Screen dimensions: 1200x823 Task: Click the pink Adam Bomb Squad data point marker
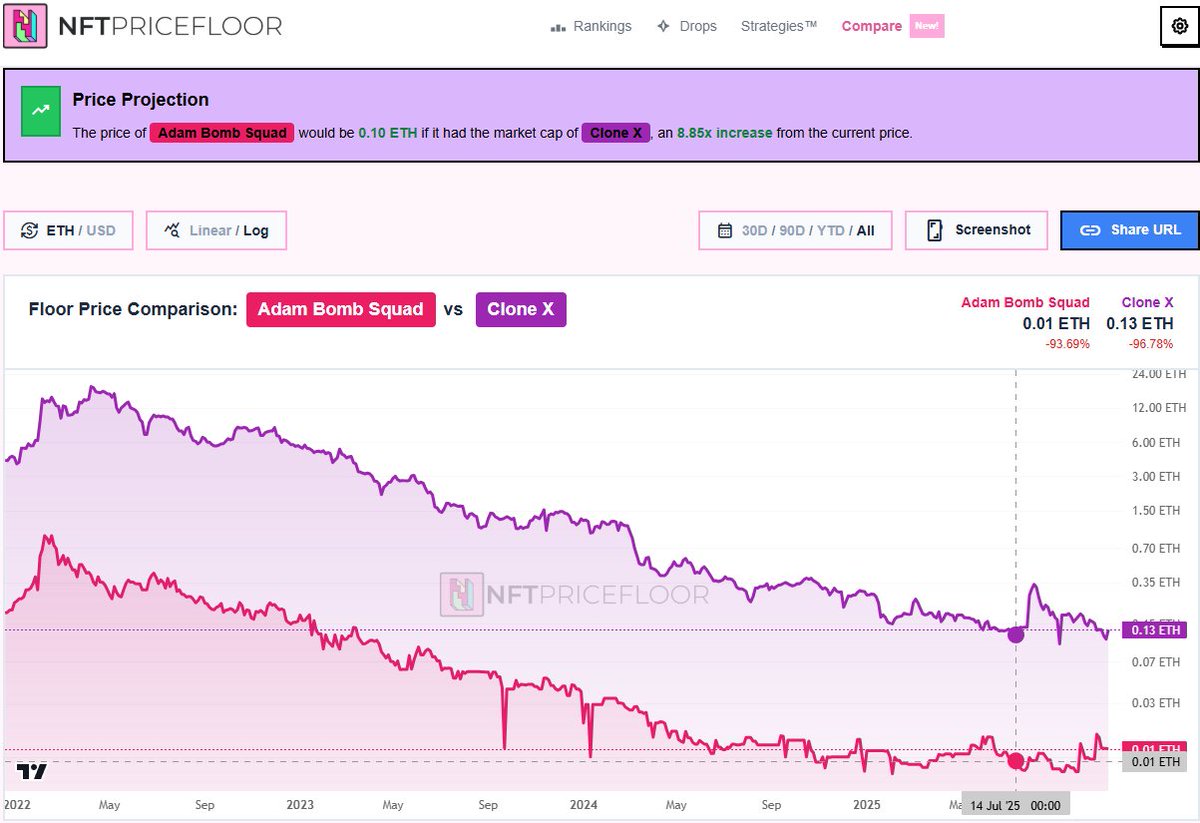tap(1016, 761)
